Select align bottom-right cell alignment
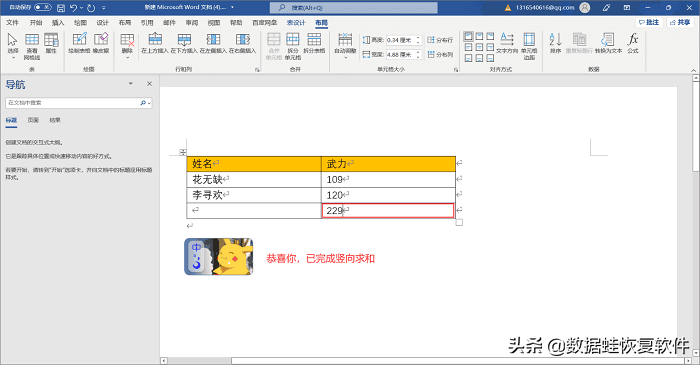The height and width of the screenshot is (365, 700). [490, 58]
